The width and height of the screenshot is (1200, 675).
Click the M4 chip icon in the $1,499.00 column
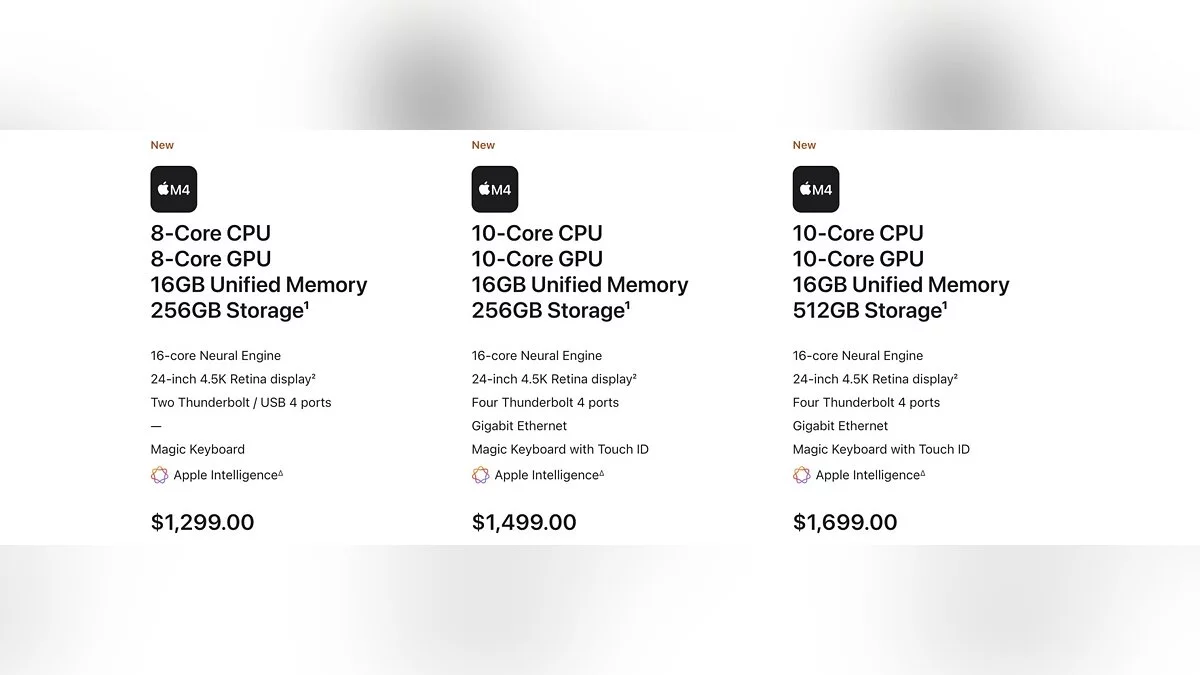495,189
